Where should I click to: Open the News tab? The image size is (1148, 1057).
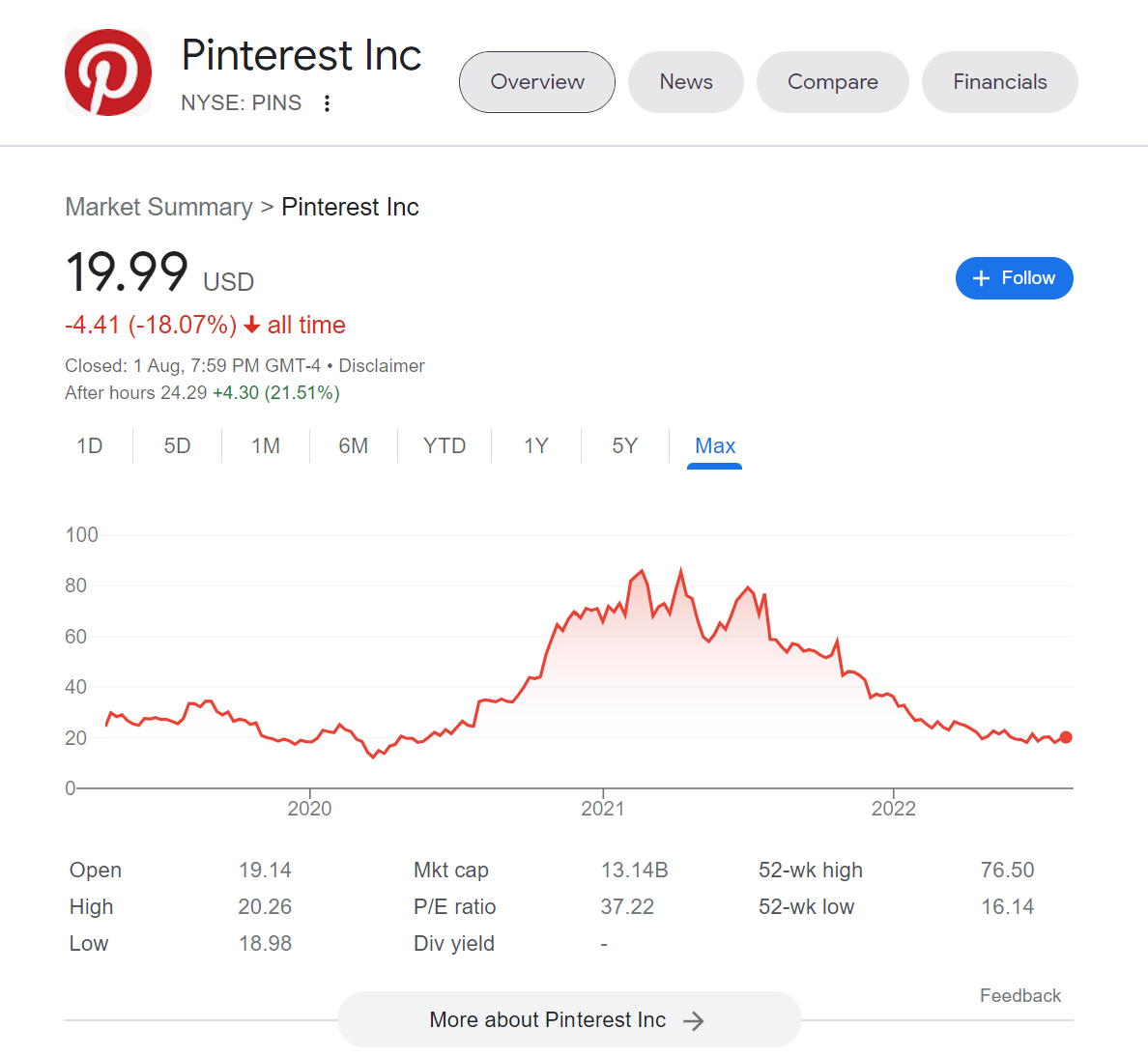tap(686, 82)
